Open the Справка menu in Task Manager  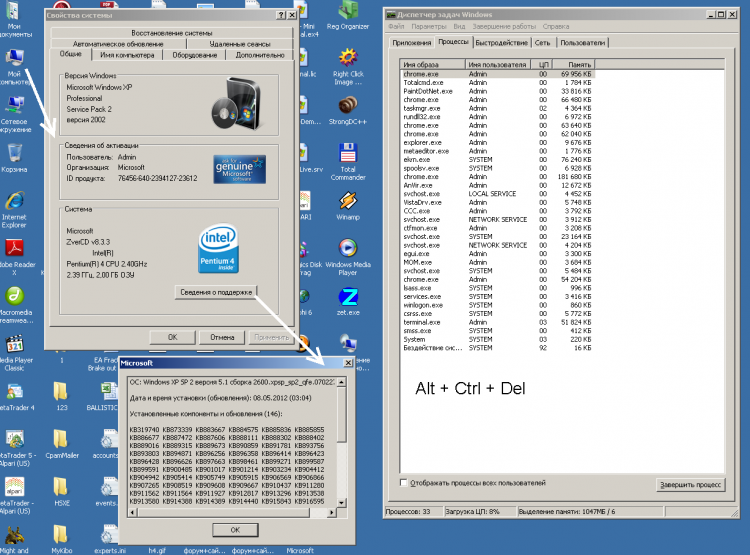pos(556,27)
